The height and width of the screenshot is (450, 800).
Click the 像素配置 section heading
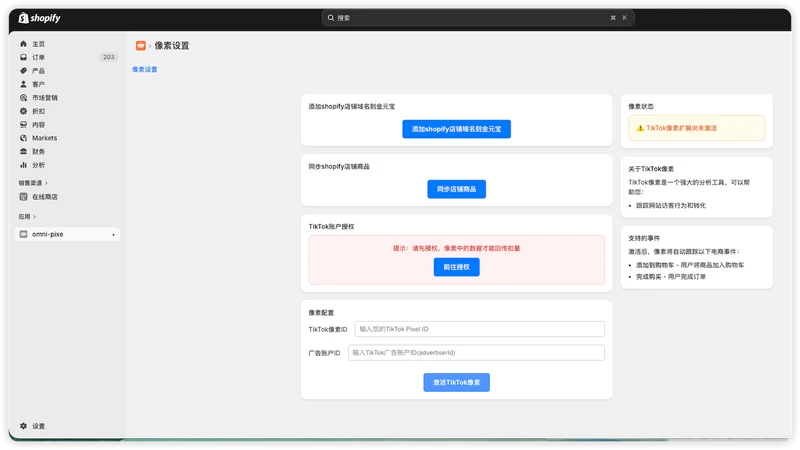(321, 313)
